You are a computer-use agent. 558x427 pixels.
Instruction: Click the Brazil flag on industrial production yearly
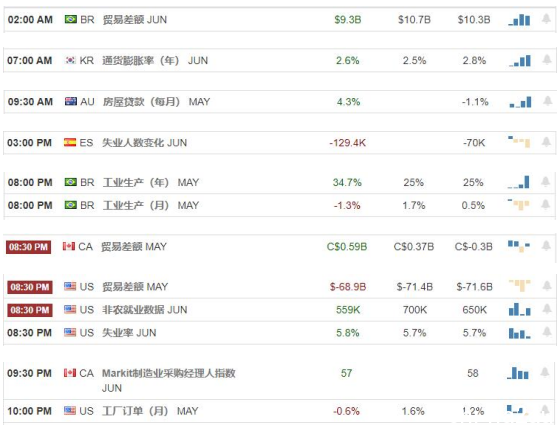[x=70, y=182]
